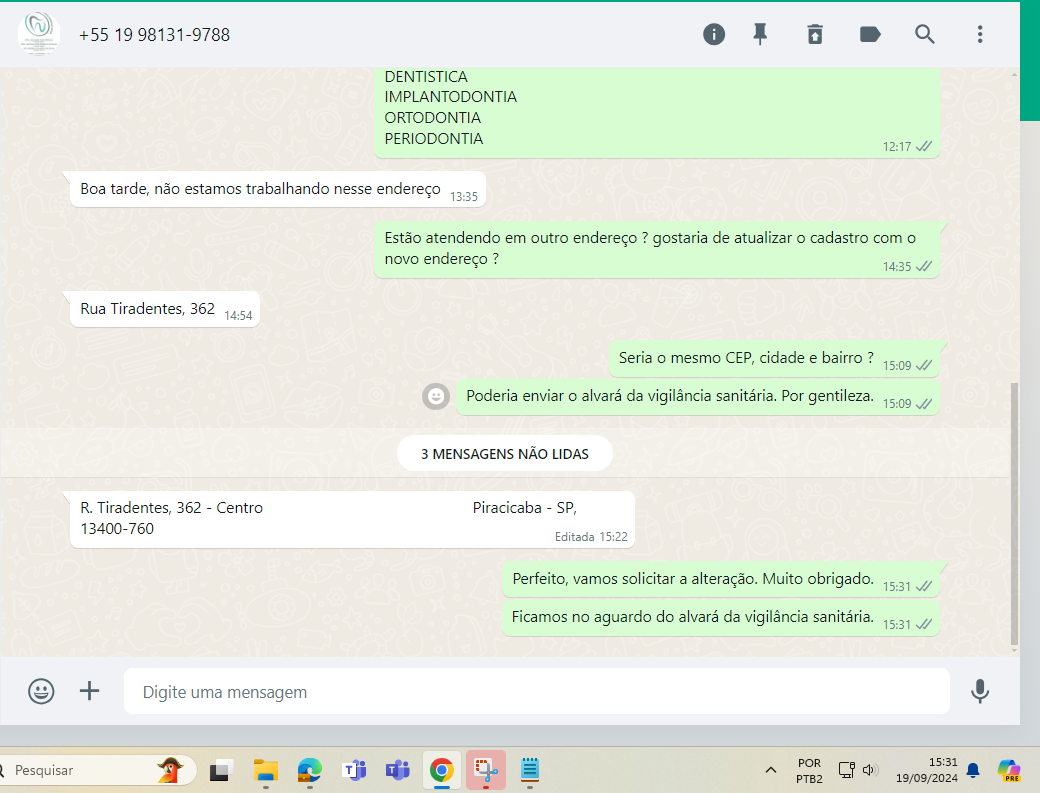Open the emoji picker beside message box
This screenshot has height=793, width=1040.
[x=41, y=691]
